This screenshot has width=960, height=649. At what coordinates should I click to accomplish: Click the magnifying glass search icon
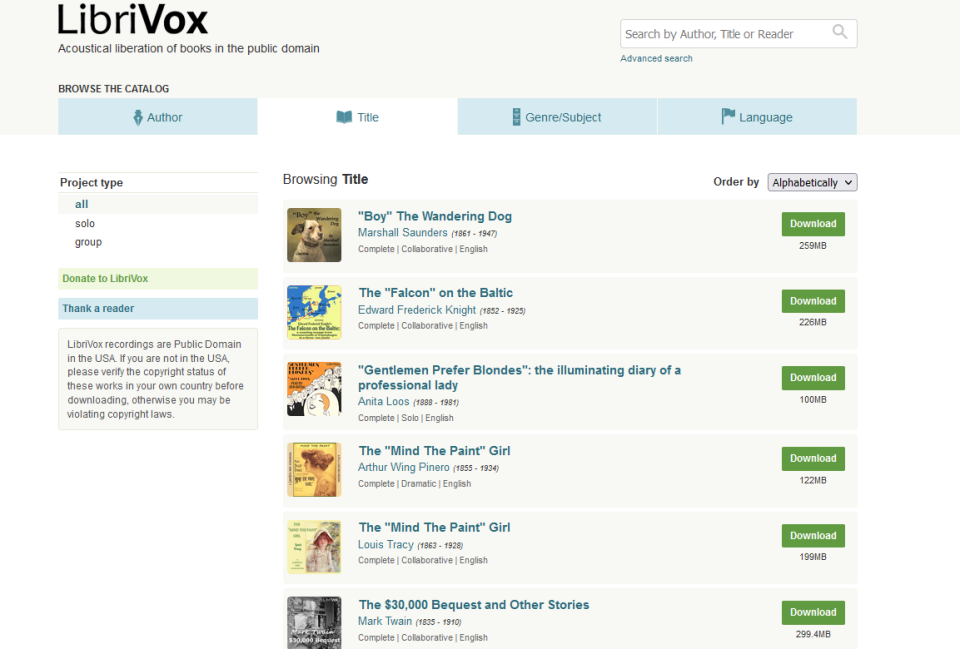tap(840, 33)
